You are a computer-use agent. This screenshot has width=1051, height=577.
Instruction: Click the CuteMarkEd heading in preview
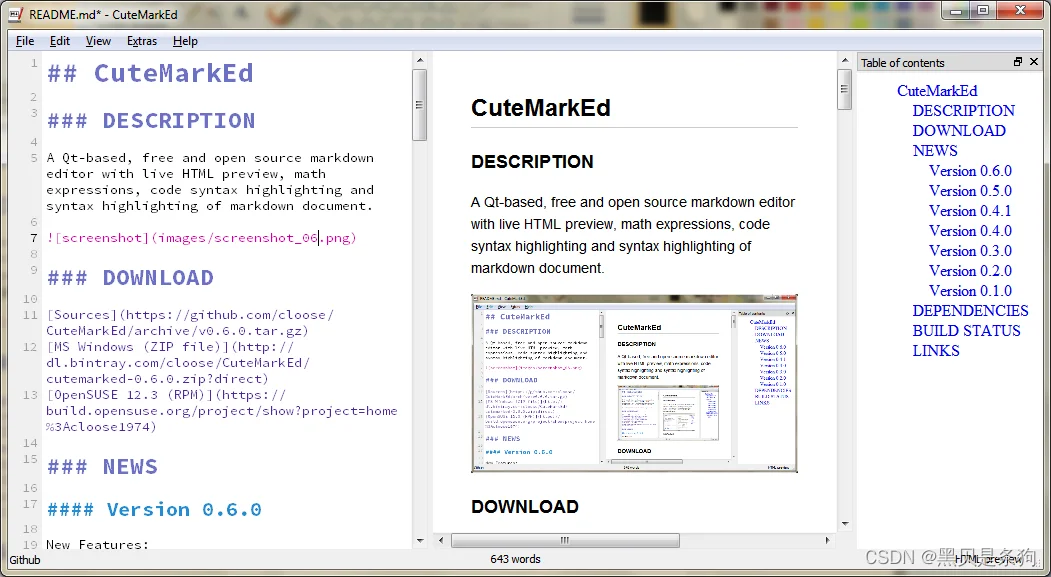pyautogui.click(x=540, y=108)
